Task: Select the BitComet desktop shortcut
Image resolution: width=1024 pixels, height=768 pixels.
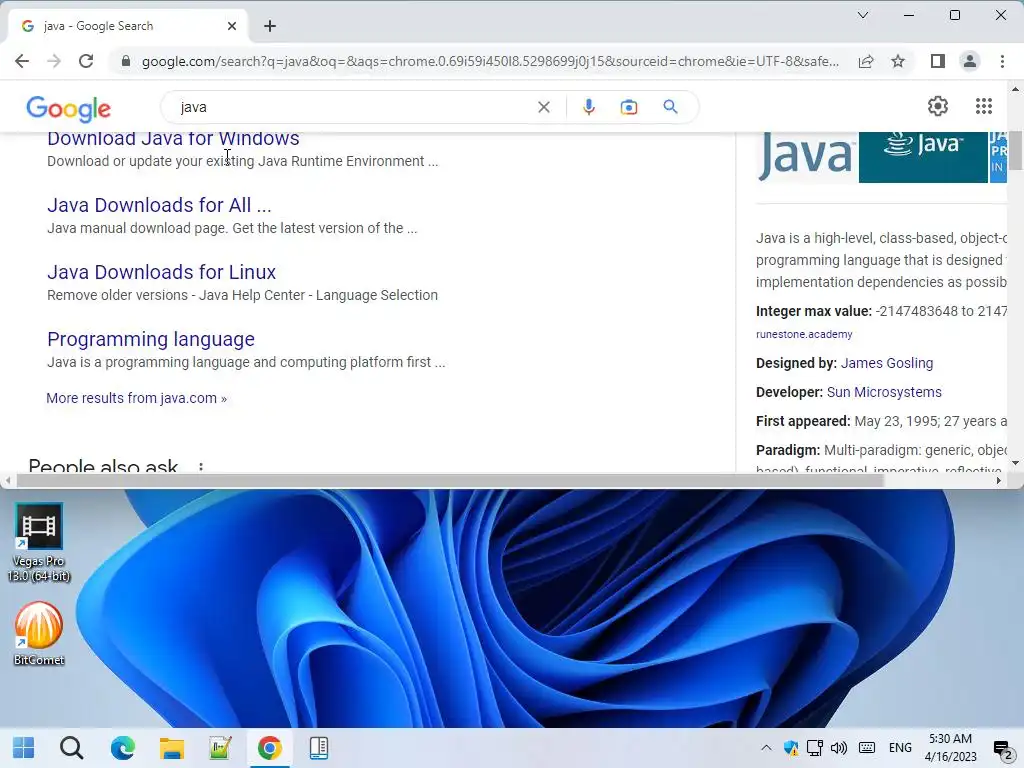Action: click(x=39, y=633)
